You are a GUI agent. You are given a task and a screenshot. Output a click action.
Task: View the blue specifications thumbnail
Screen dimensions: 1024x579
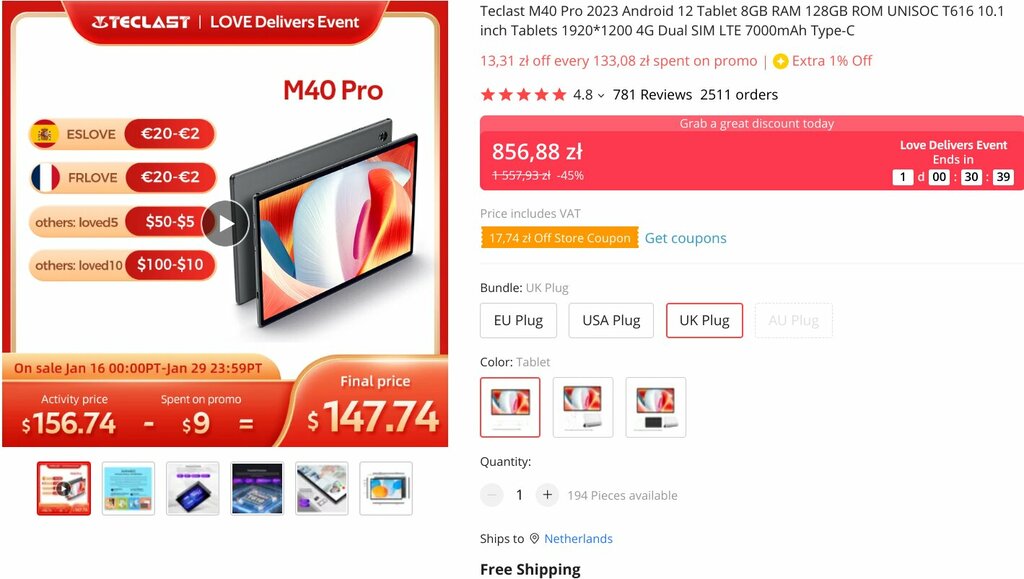[128, 488]
